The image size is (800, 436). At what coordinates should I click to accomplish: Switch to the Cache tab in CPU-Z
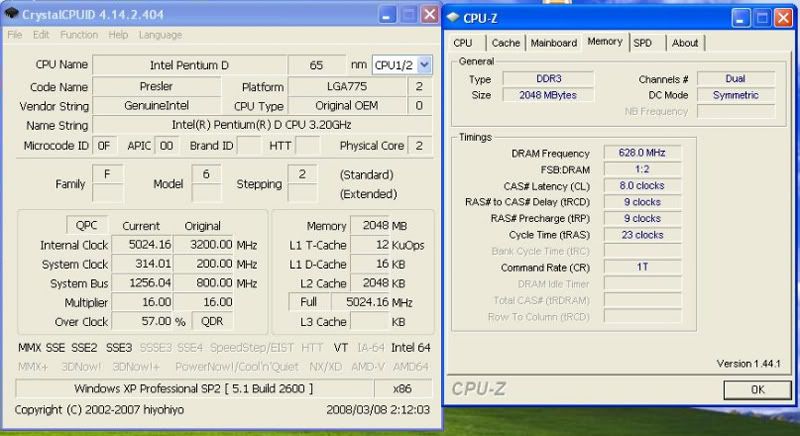point(506,43)
